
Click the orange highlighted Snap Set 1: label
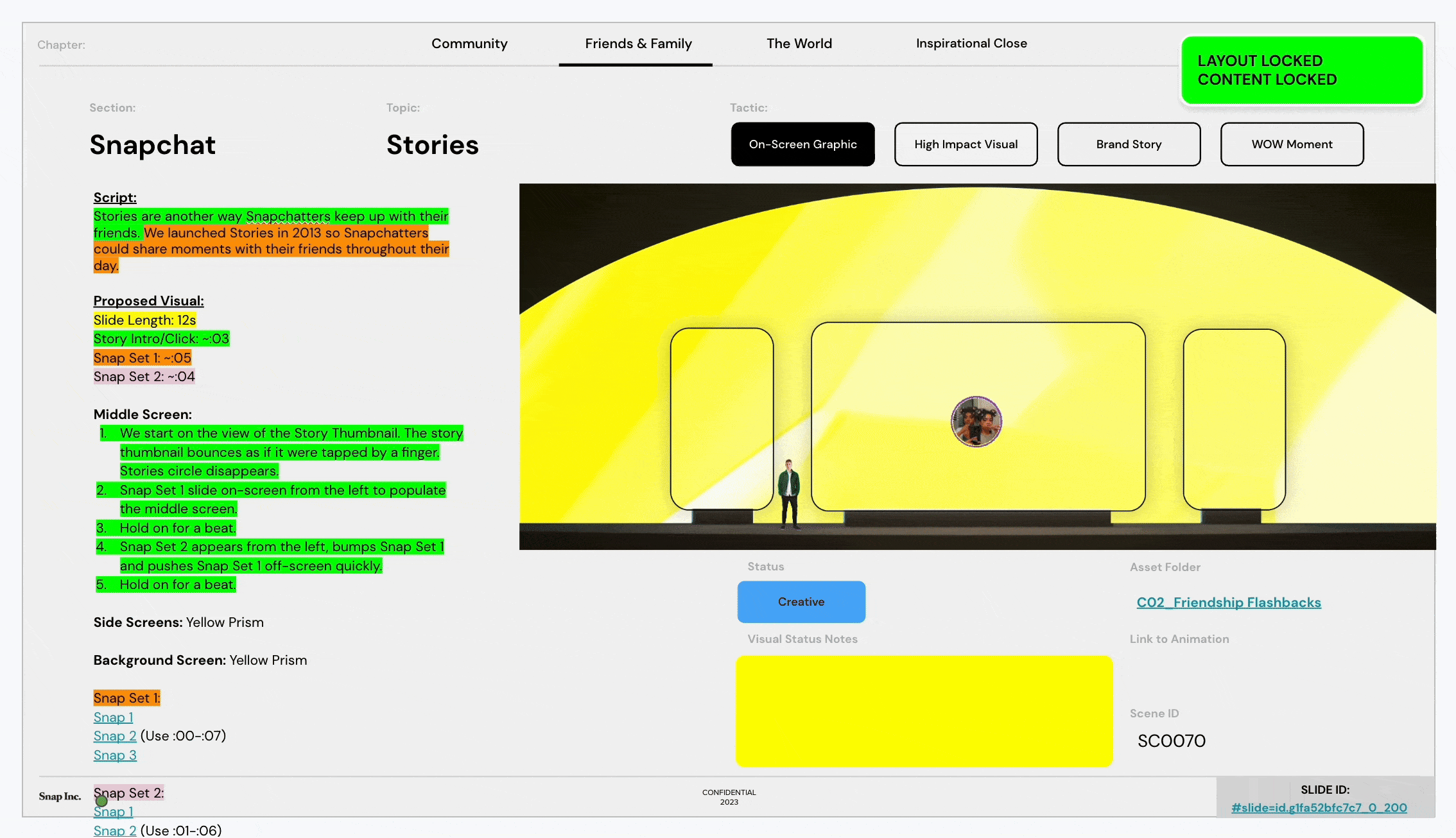click(x=126, y=698)
